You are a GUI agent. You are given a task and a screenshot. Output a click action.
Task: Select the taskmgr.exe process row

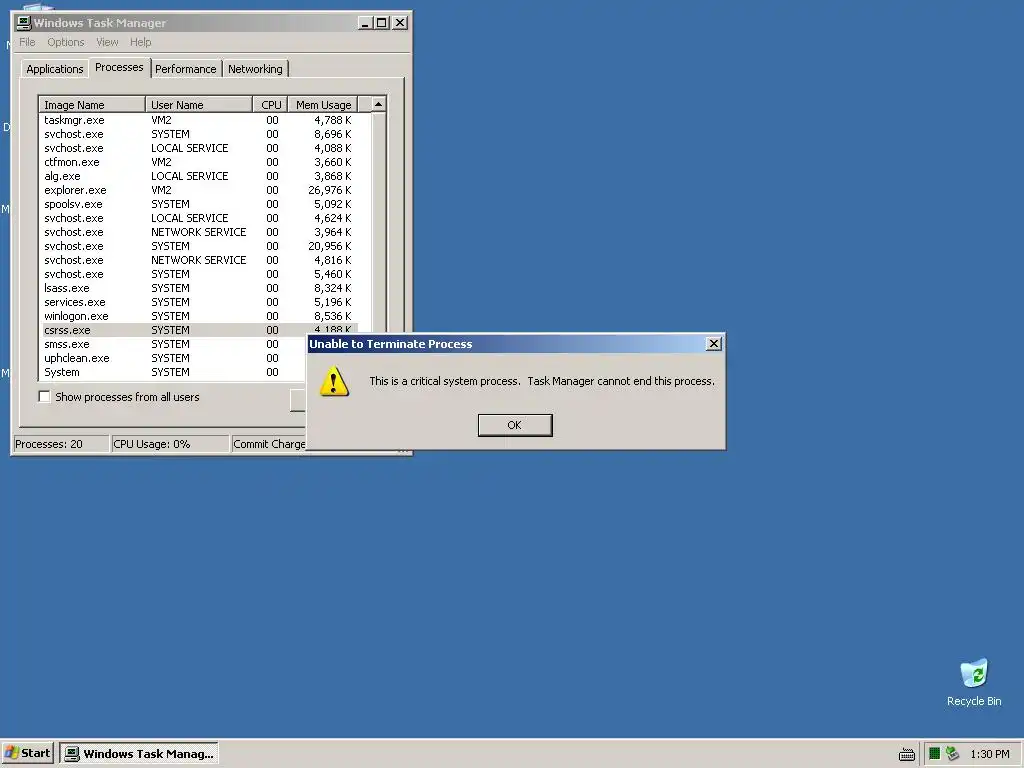pos(198,120)
